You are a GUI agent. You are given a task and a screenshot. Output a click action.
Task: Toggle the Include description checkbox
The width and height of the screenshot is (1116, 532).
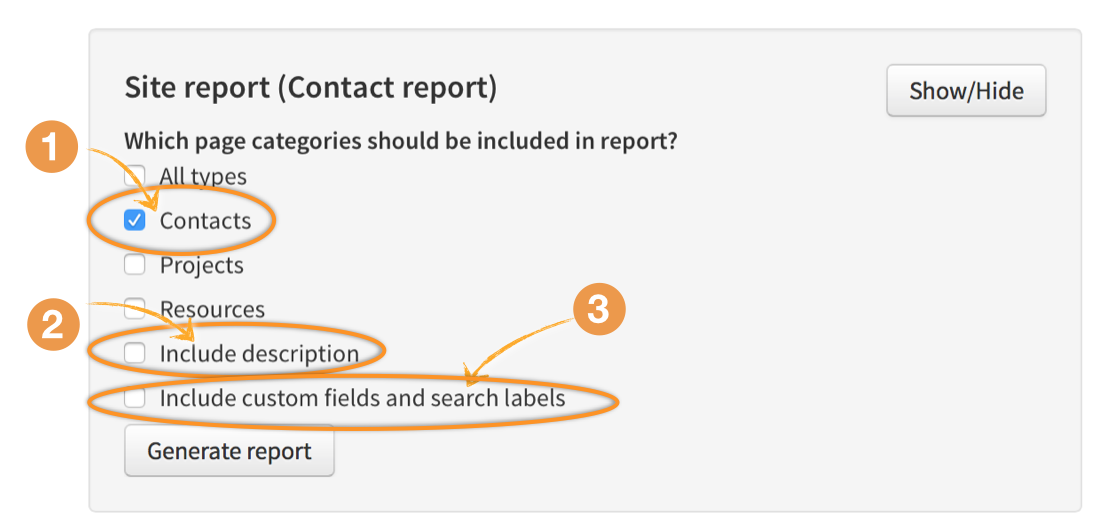coord(135,353)
